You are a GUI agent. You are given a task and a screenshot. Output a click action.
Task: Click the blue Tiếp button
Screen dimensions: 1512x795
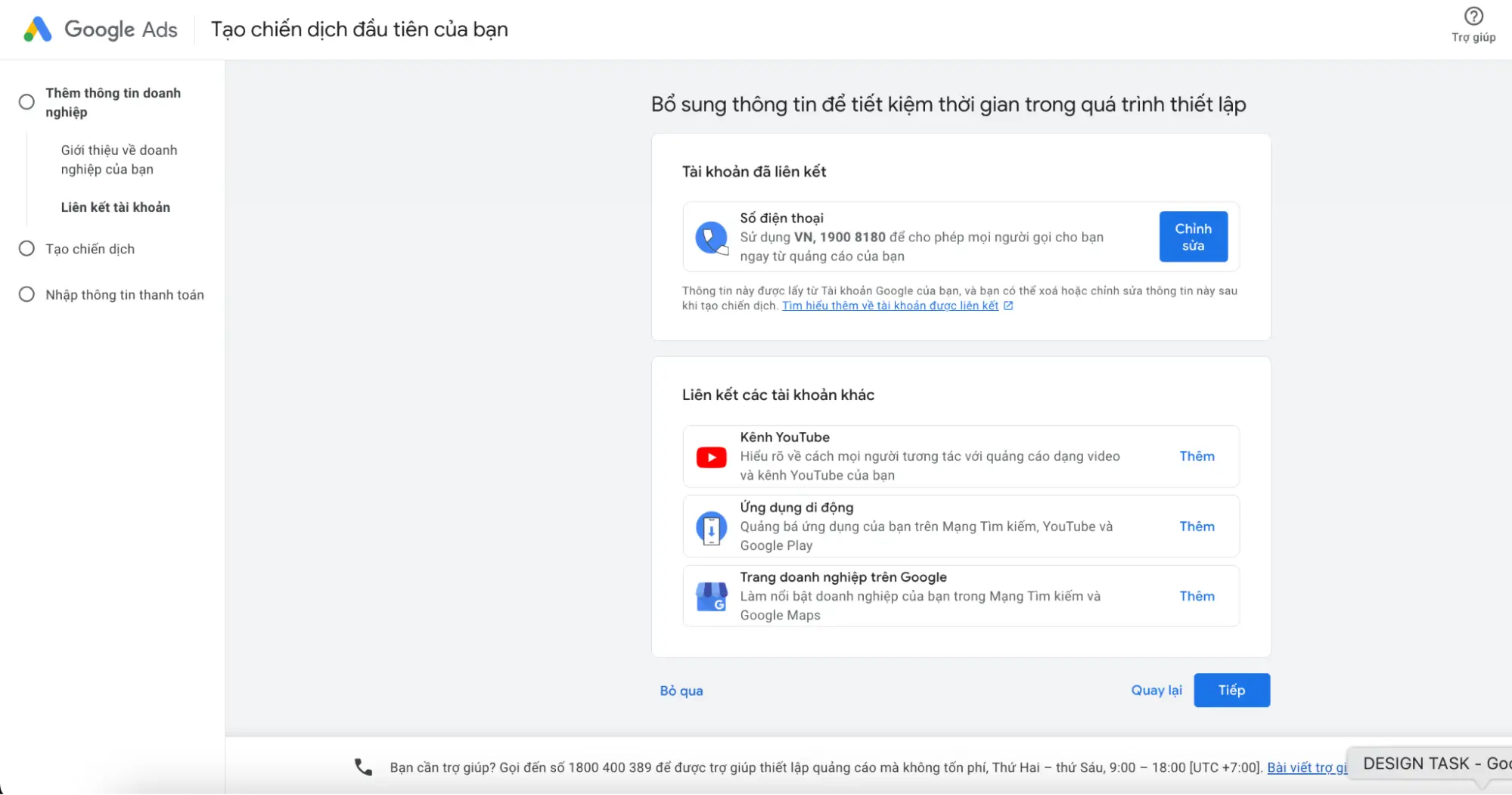[x=1231, y=690]
